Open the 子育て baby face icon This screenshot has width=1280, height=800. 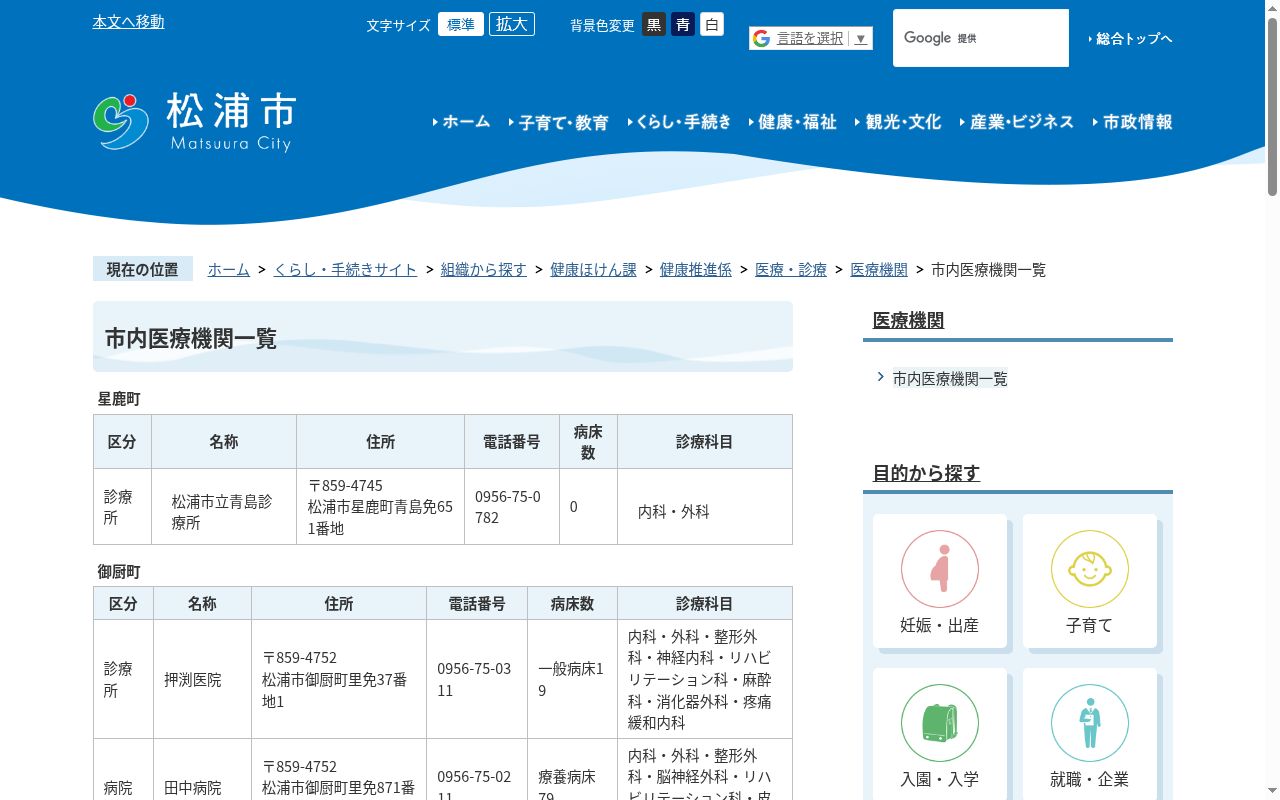(1090, 569)
